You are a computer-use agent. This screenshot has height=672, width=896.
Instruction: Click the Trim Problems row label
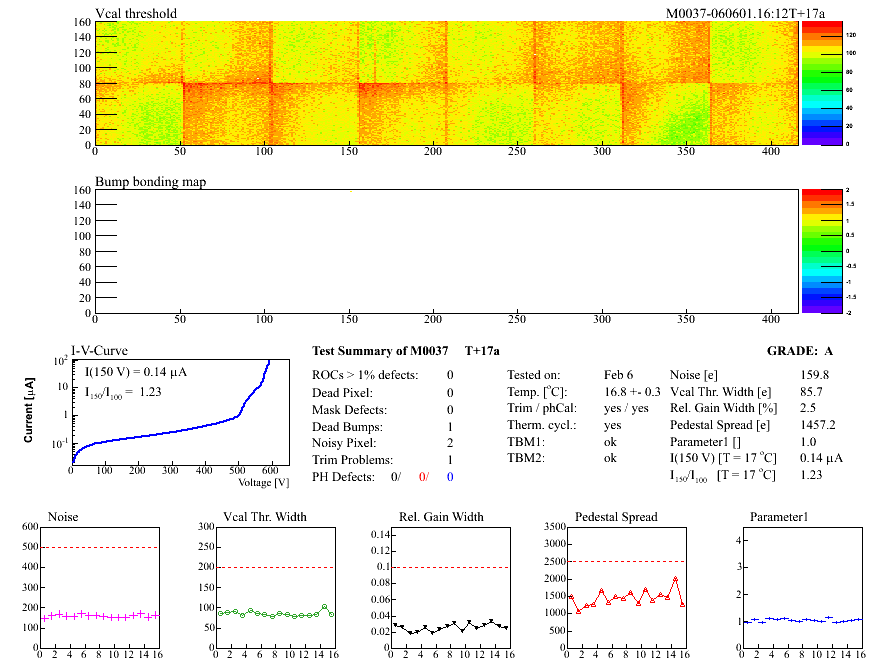[x=352, y=460]
